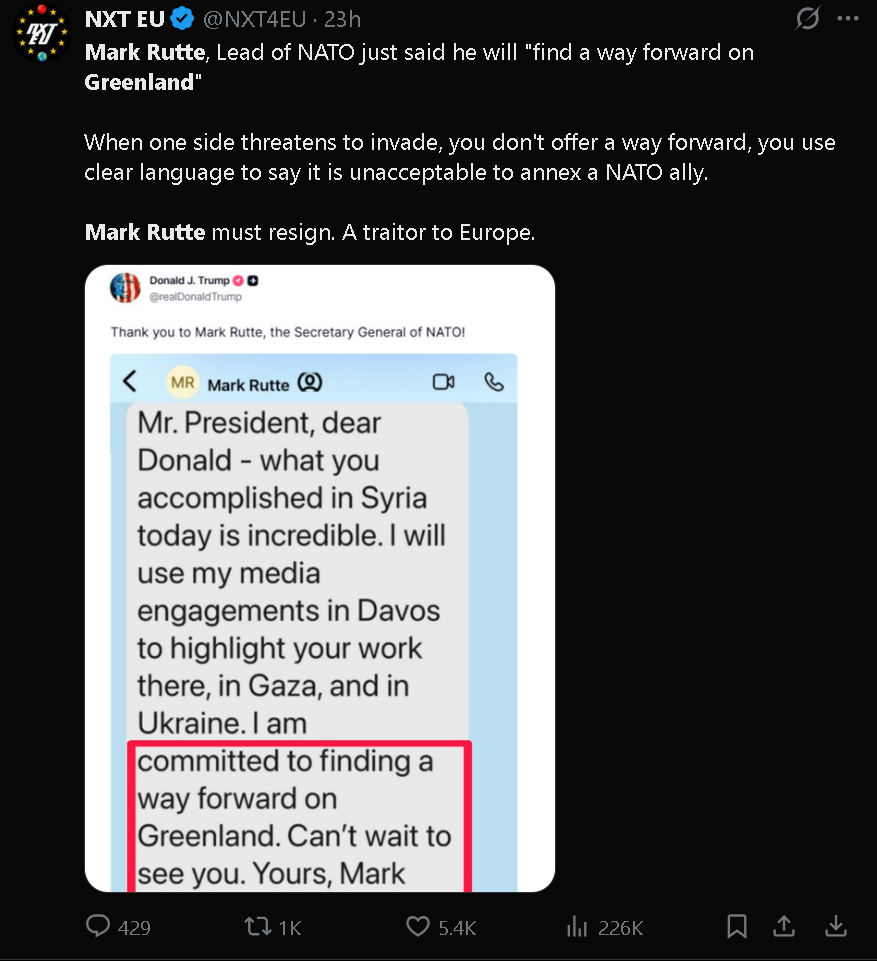Click the download arrow icon

(x=835, y=927)
